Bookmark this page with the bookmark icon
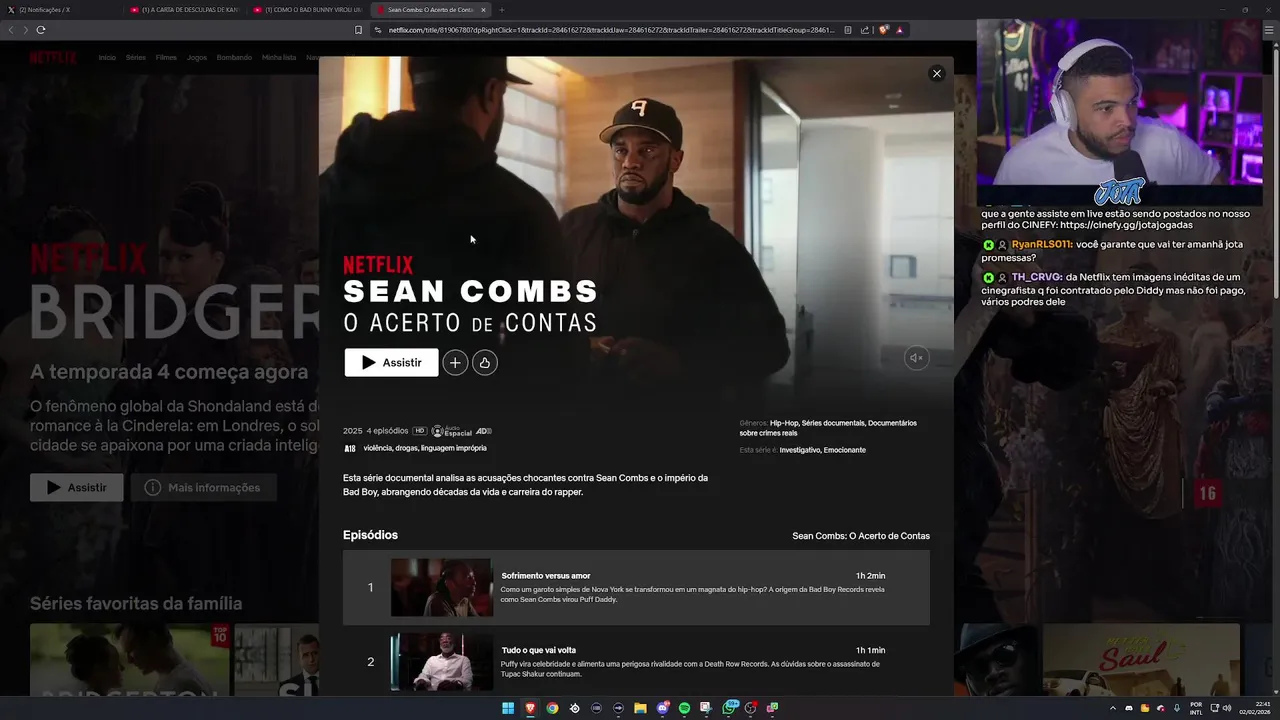Viewport: 1280px width, 720px height. coord(358,30)
